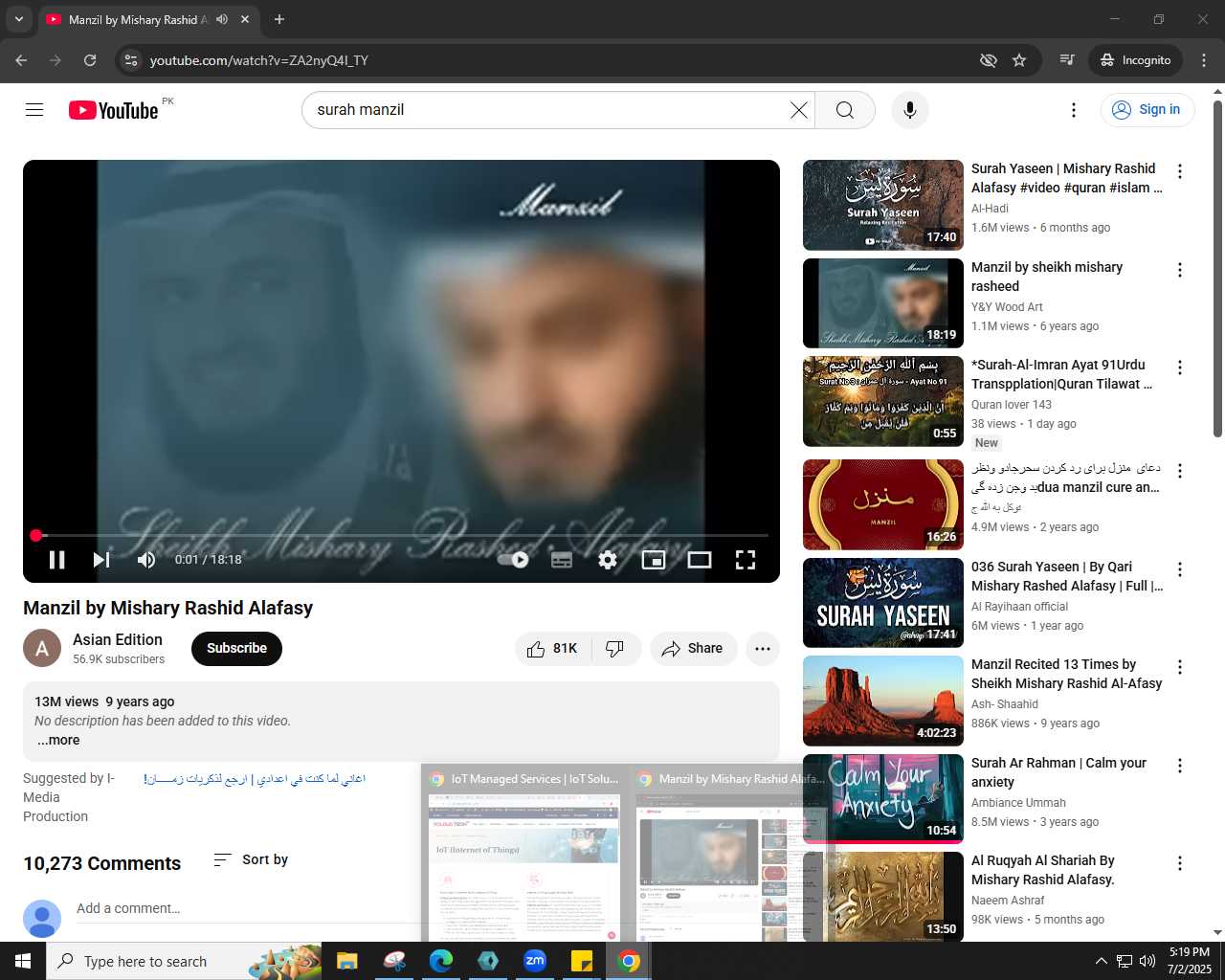Open options for Surah Rahman Calm anxiety video

(x=1180, y=766)
